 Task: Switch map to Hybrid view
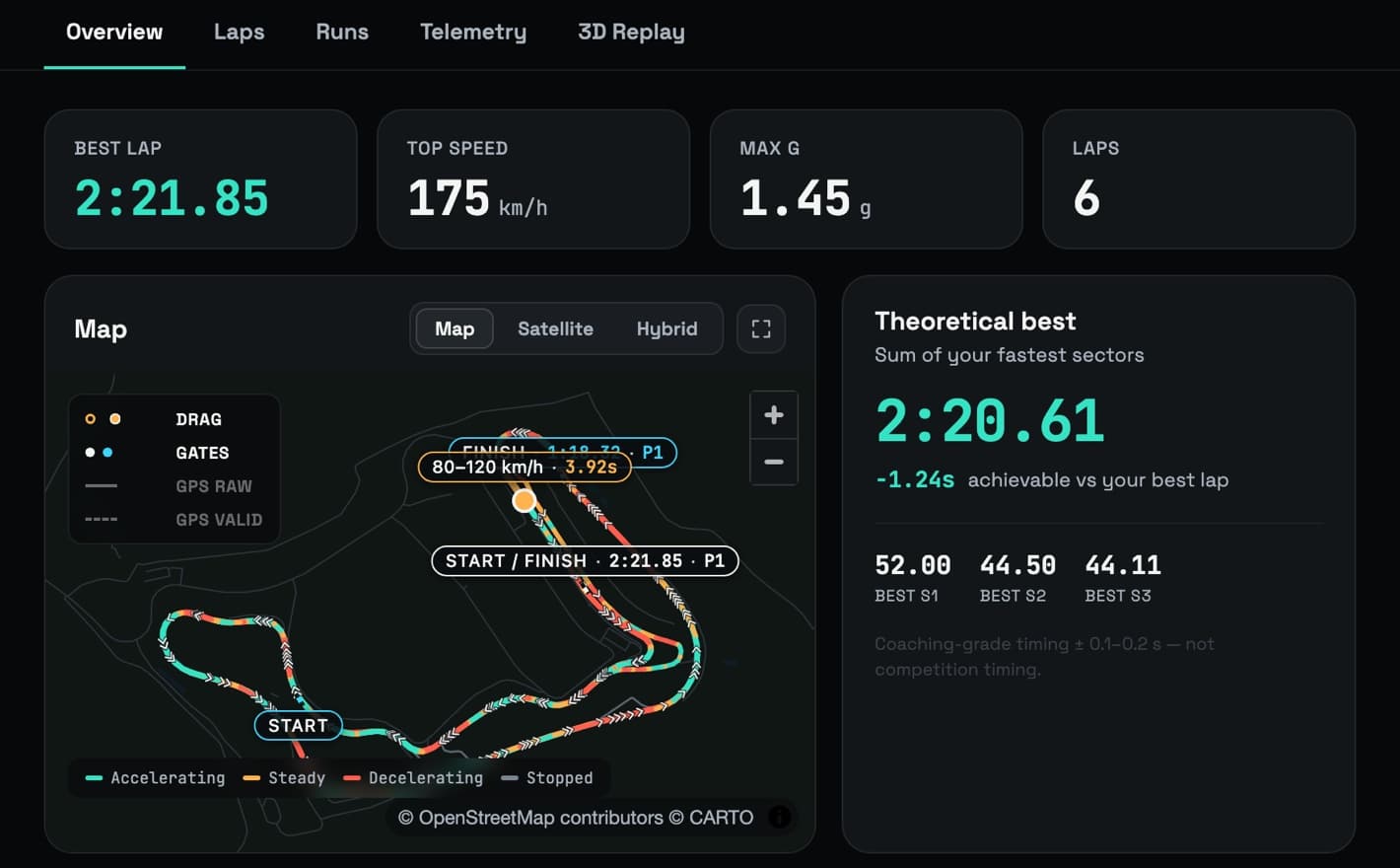[666, 328]
